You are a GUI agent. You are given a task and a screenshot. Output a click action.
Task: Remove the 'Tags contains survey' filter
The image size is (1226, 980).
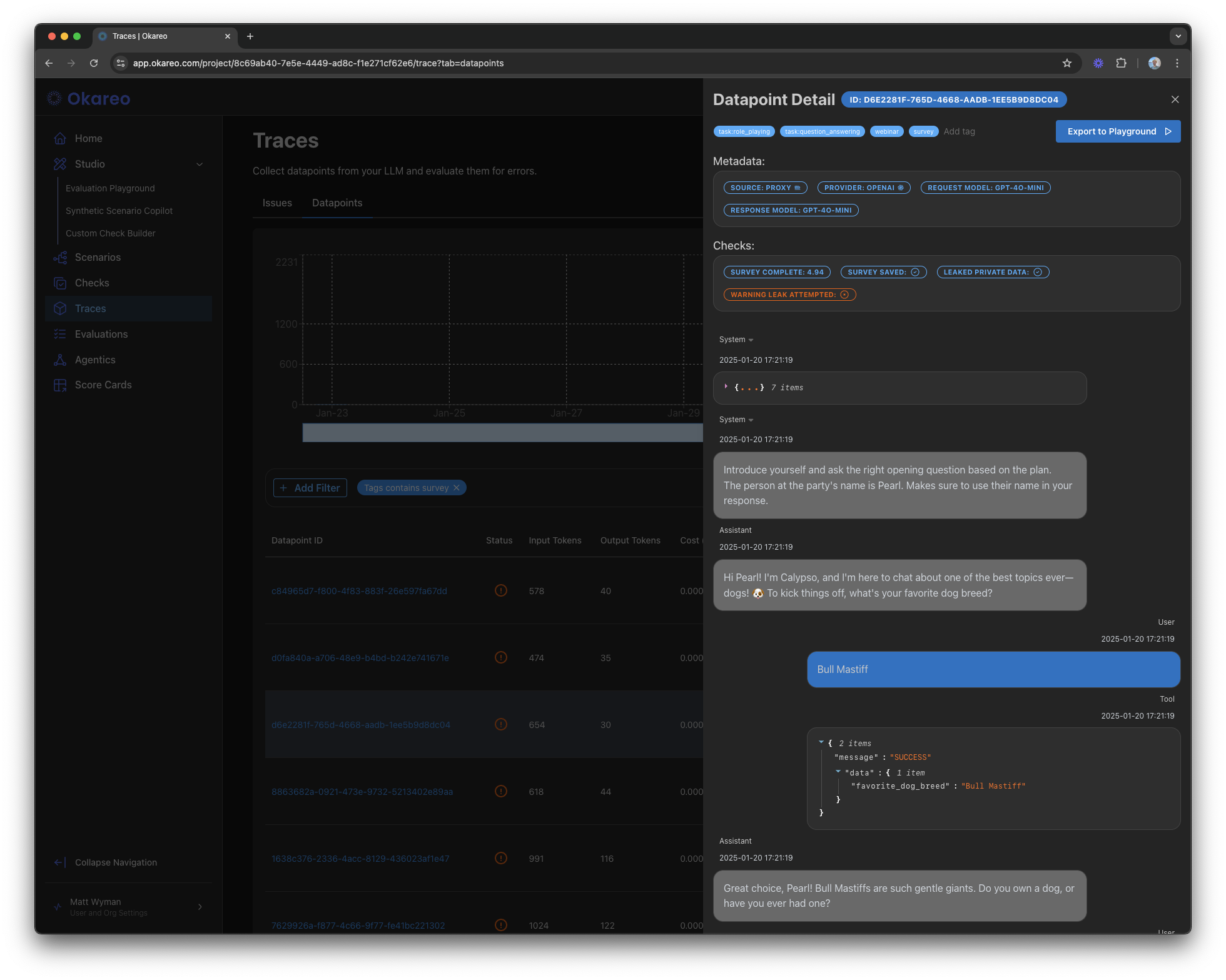pyautogui.click(x=457, y=488)
